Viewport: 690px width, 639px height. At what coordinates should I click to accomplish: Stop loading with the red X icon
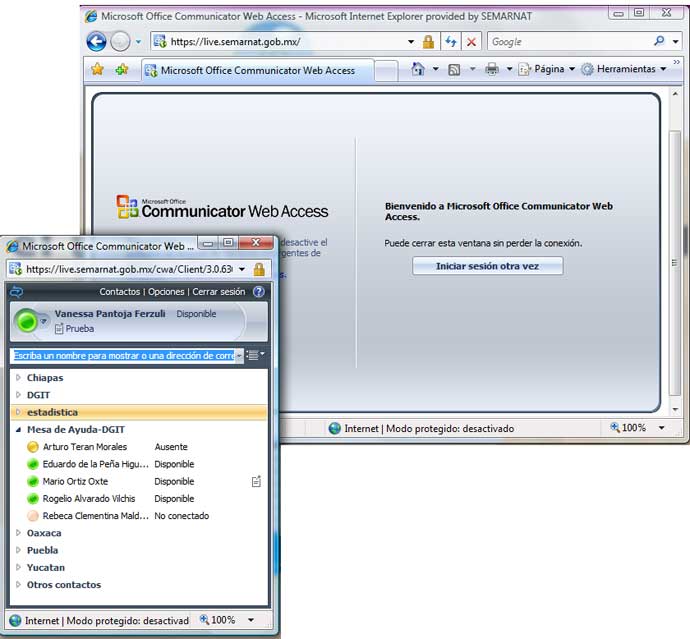point(471,42)
